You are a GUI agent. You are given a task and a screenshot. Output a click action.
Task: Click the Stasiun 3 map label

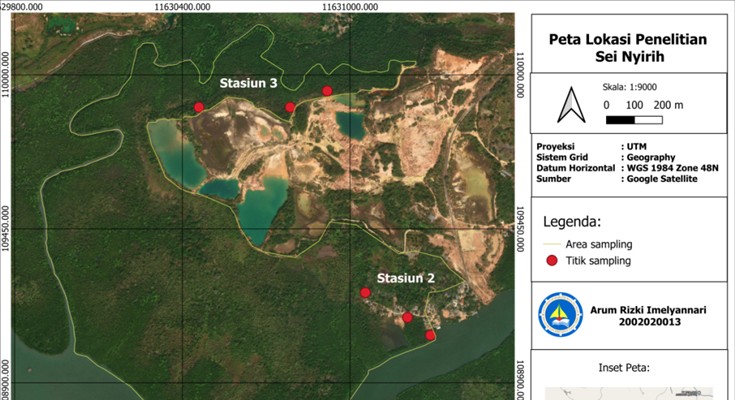point(249,84)
